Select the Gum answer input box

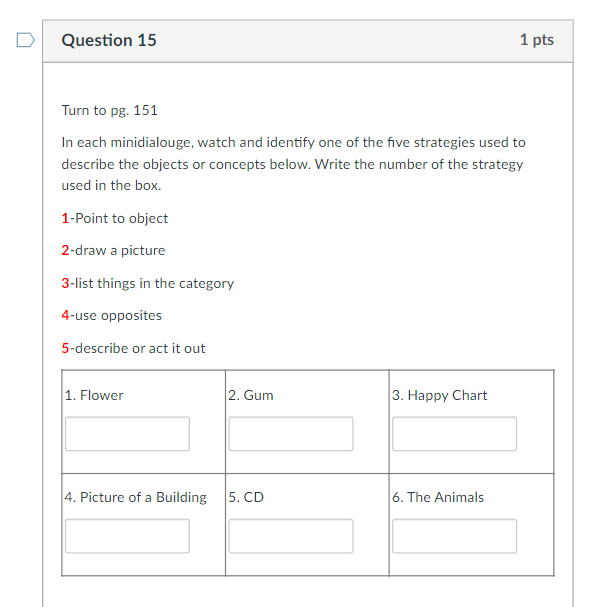coord(291,434)
